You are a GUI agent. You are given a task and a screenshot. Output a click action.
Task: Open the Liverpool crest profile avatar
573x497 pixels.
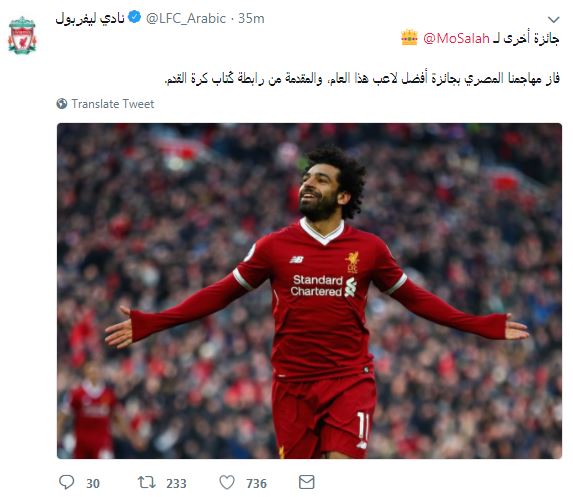tap(22, 35)
